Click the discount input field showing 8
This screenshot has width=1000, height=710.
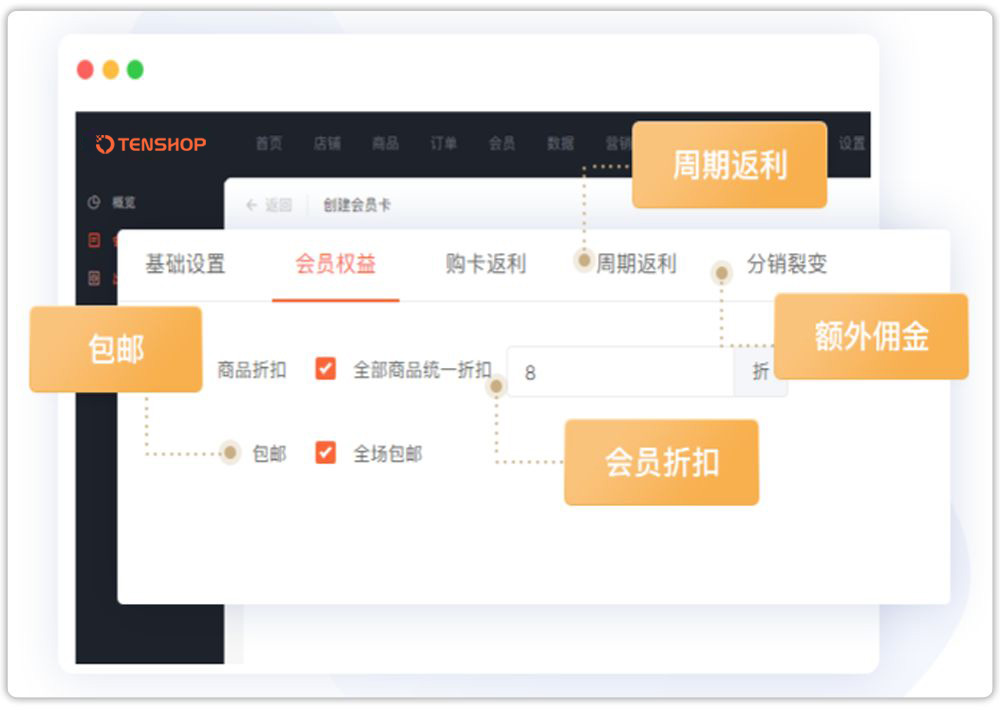click(x=620, y=372)
